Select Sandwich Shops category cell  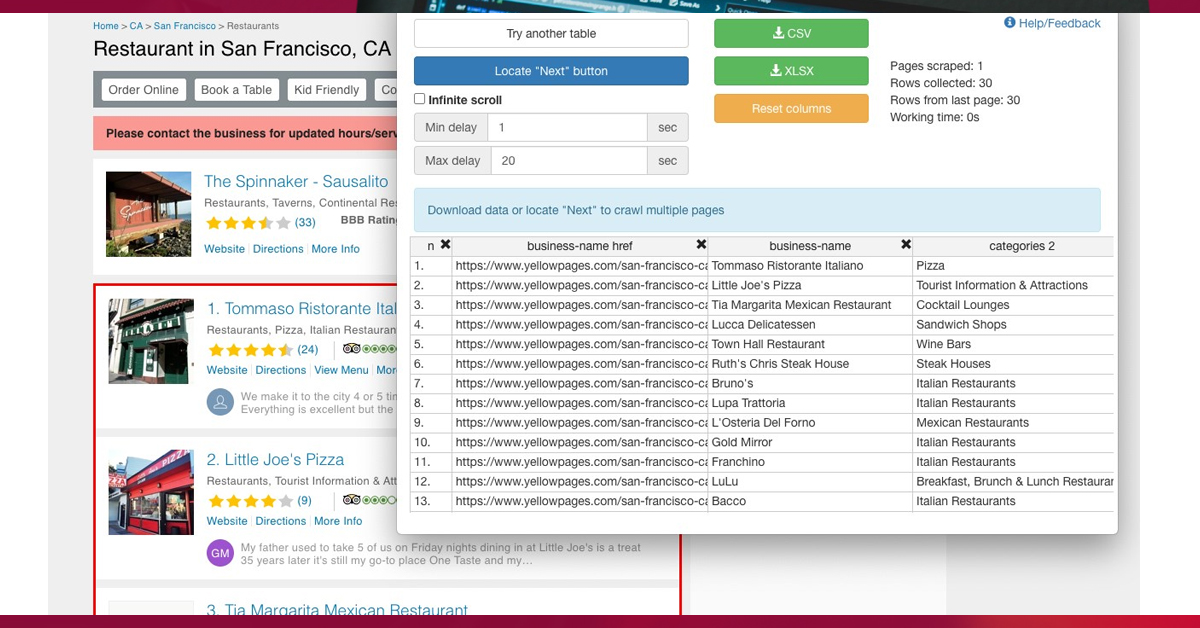coord(1013,325)
